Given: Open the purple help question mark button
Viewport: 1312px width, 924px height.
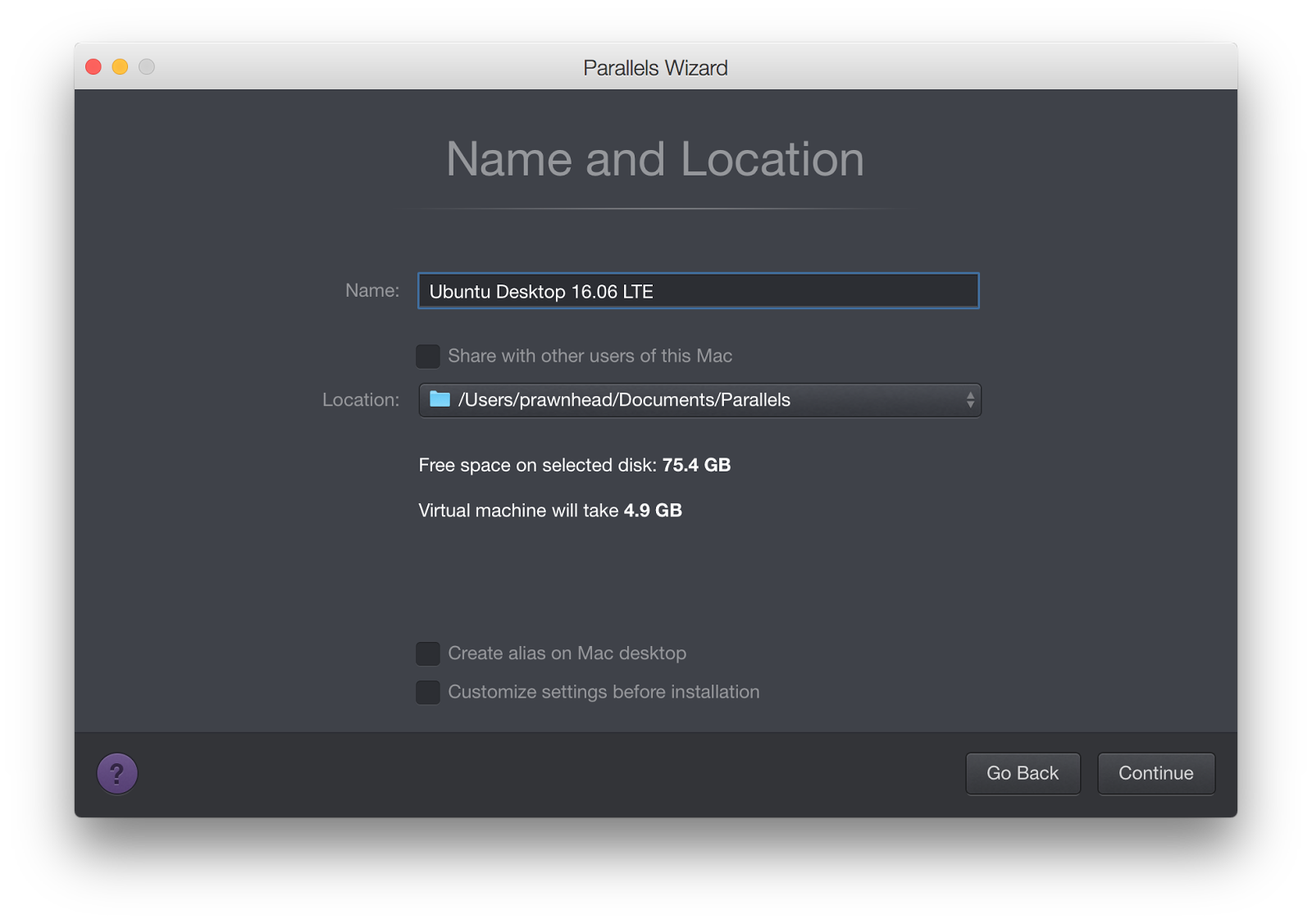Looking at the screenshot, I should tap(117, 773).
